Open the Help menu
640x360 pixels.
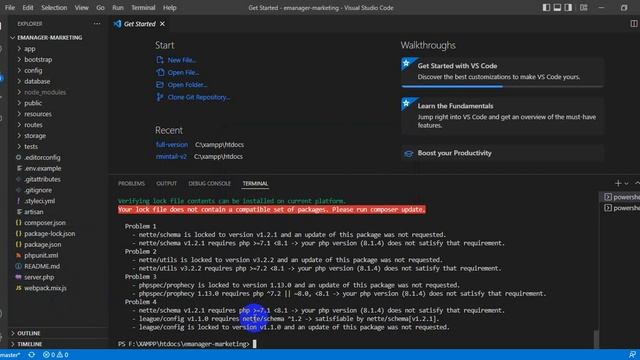click(x=169, y=8)
